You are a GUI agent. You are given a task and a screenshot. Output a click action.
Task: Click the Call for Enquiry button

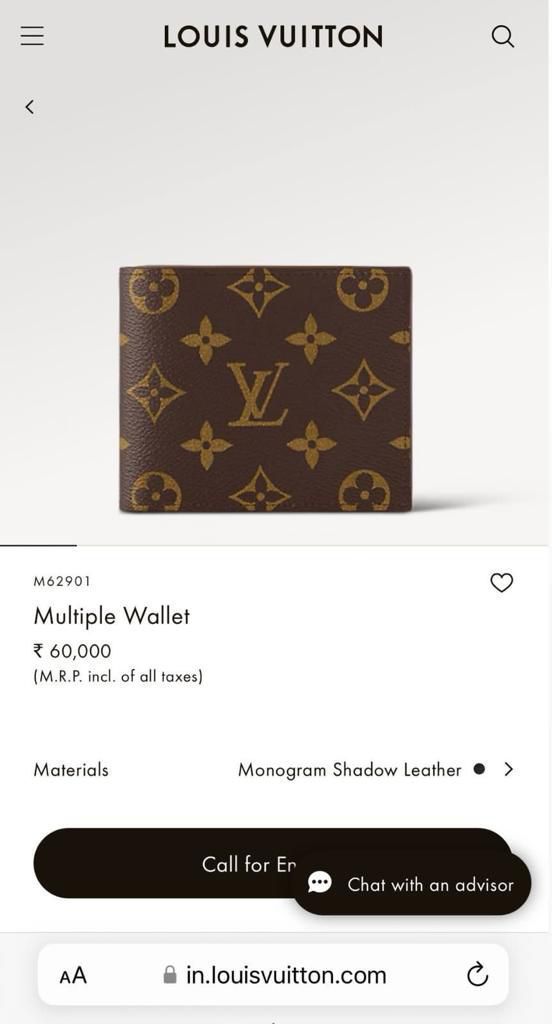(273, 863)
